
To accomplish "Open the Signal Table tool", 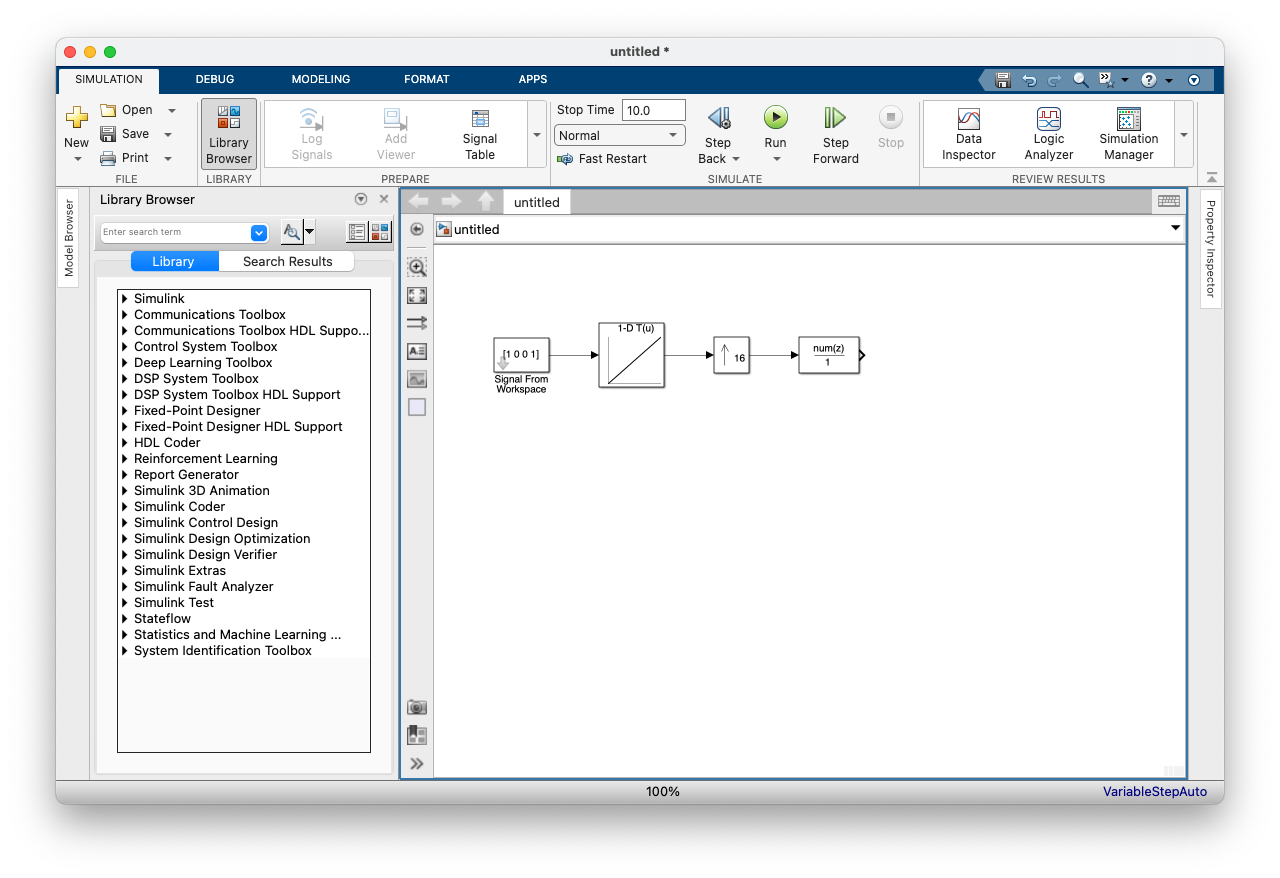I will [x=480, y=133].
